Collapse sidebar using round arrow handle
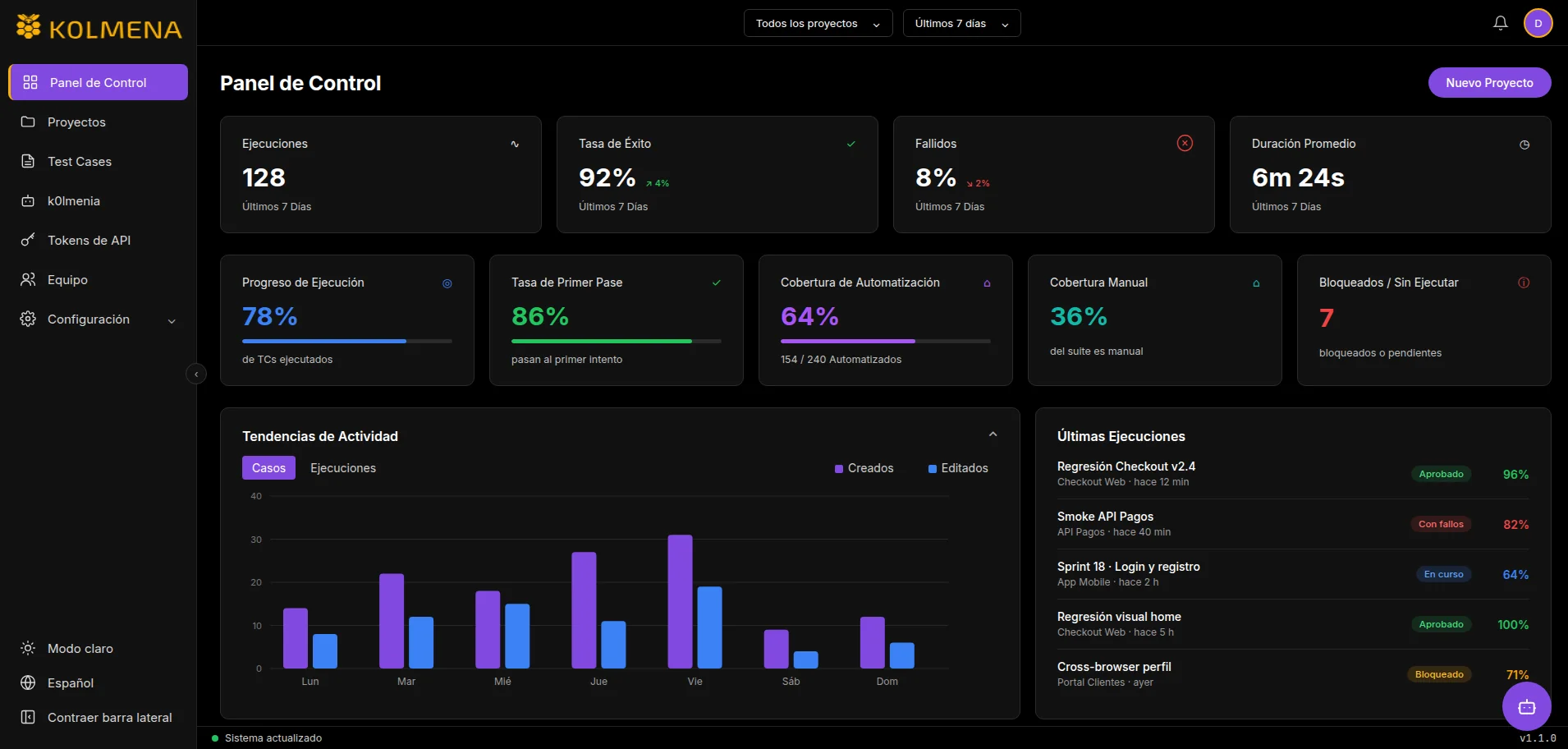This screenshot has height=749, width=1568. [x=196, y=374]
